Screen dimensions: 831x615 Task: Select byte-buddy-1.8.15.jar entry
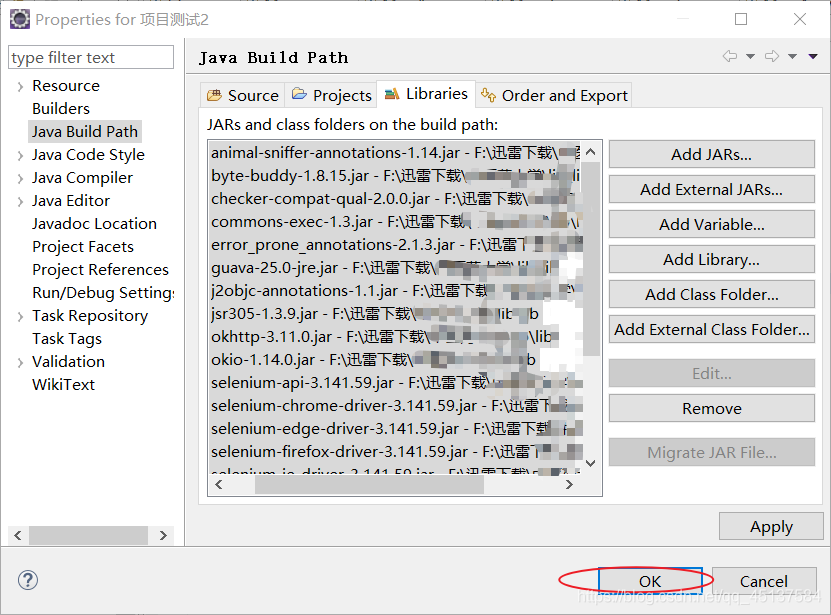[395, 175]
